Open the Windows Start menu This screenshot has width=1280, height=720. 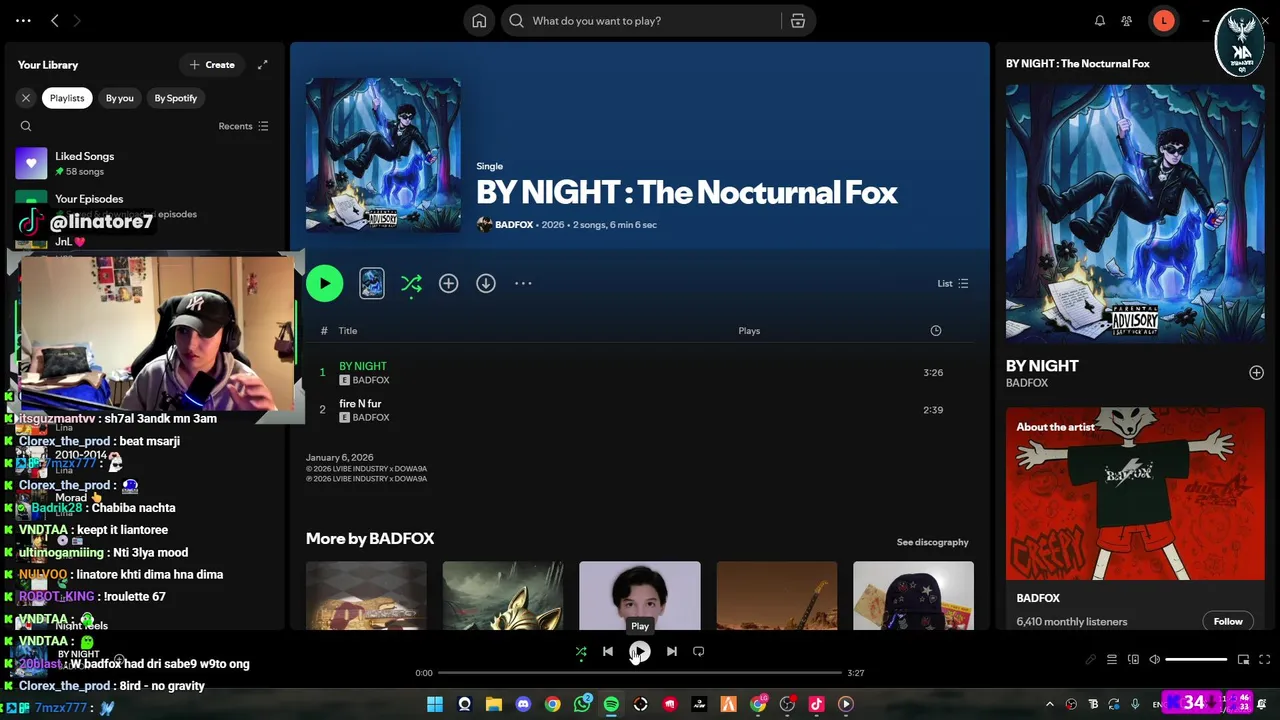(x=435, y=705)
